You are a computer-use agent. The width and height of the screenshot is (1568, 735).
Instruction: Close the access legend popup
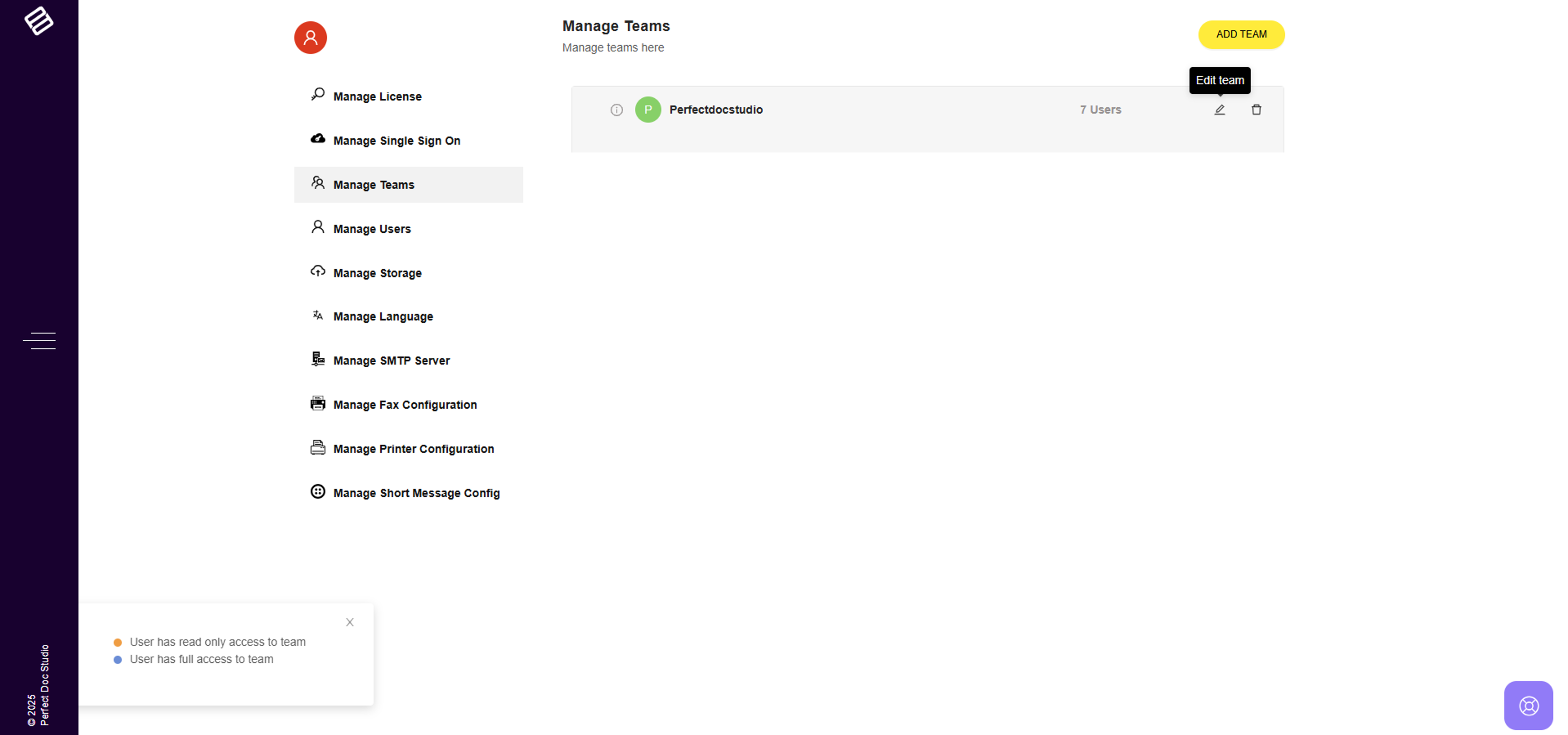[x=349, y=622]
